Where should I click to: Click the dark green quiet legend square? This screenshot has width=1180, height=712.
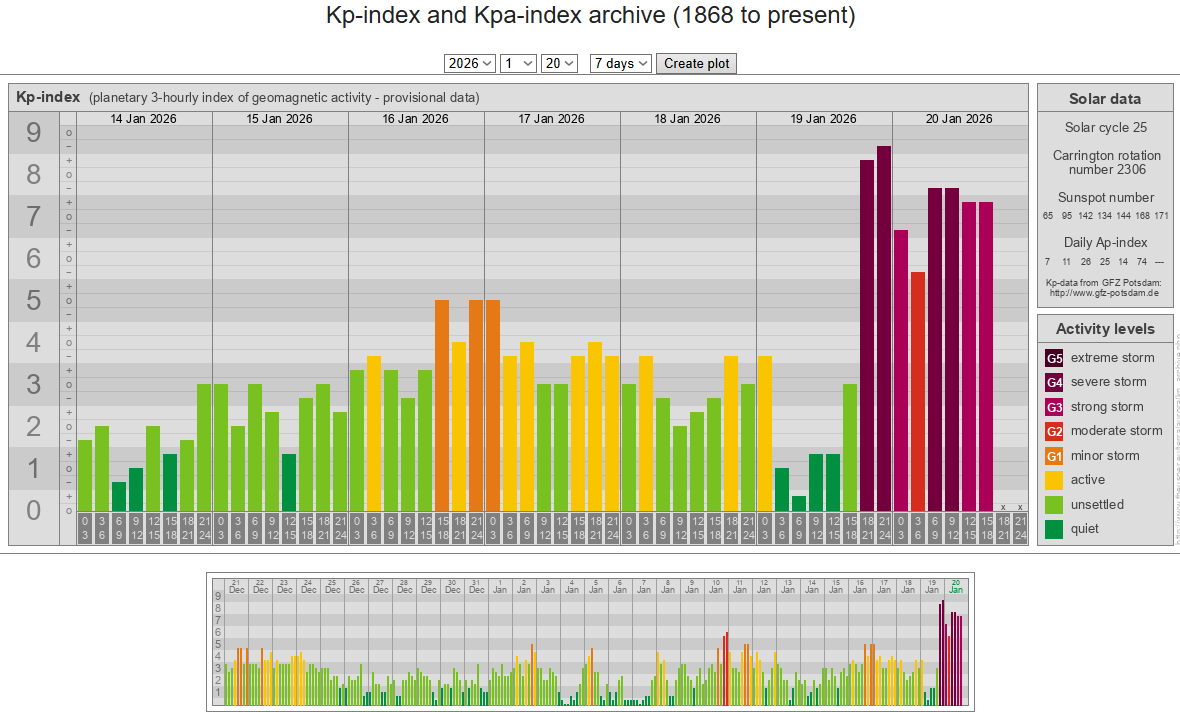tap(1054, 529)
